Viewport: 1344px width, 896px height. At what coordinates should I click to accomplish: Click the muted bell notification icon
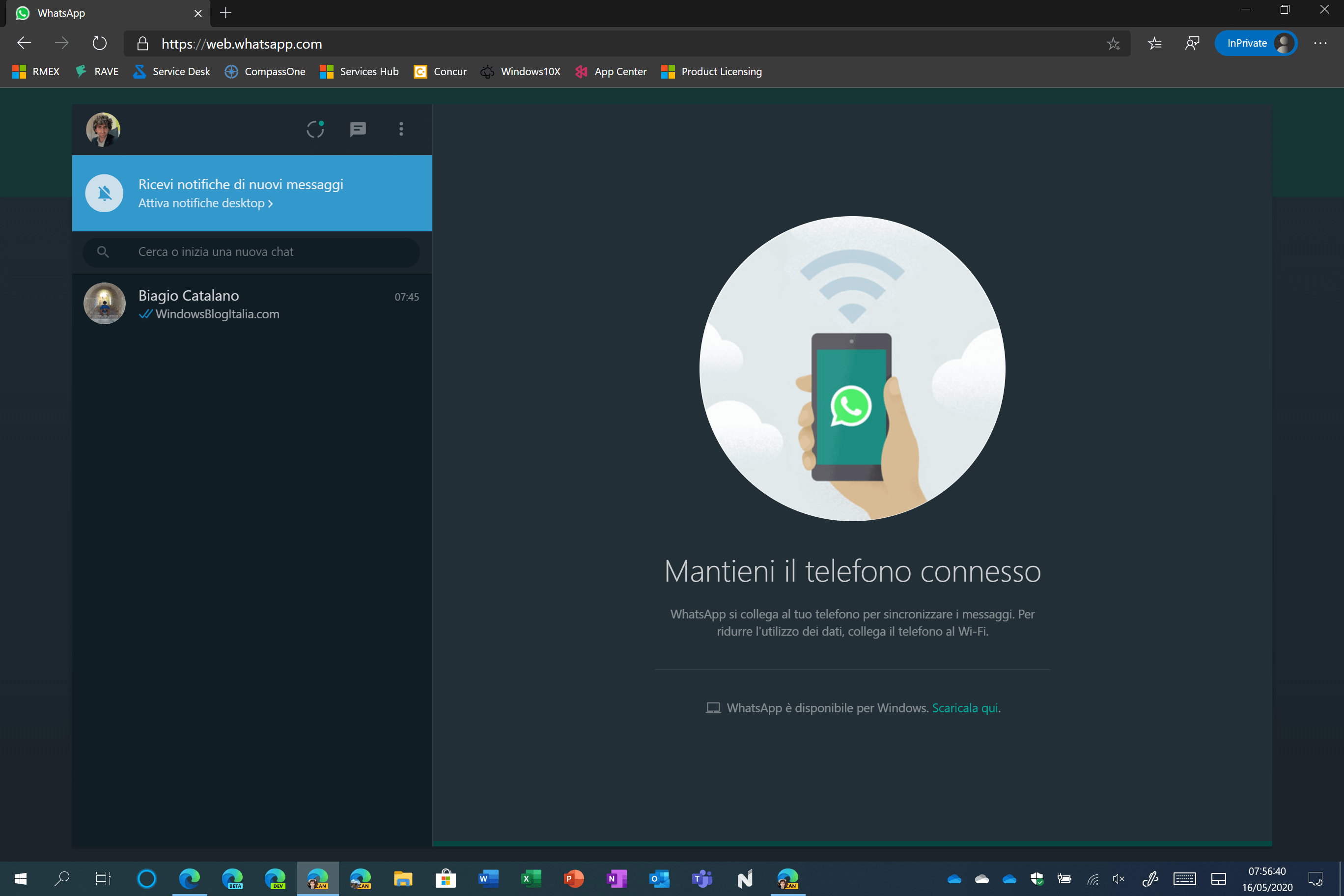pyautogui.click(x=104, y=193)
